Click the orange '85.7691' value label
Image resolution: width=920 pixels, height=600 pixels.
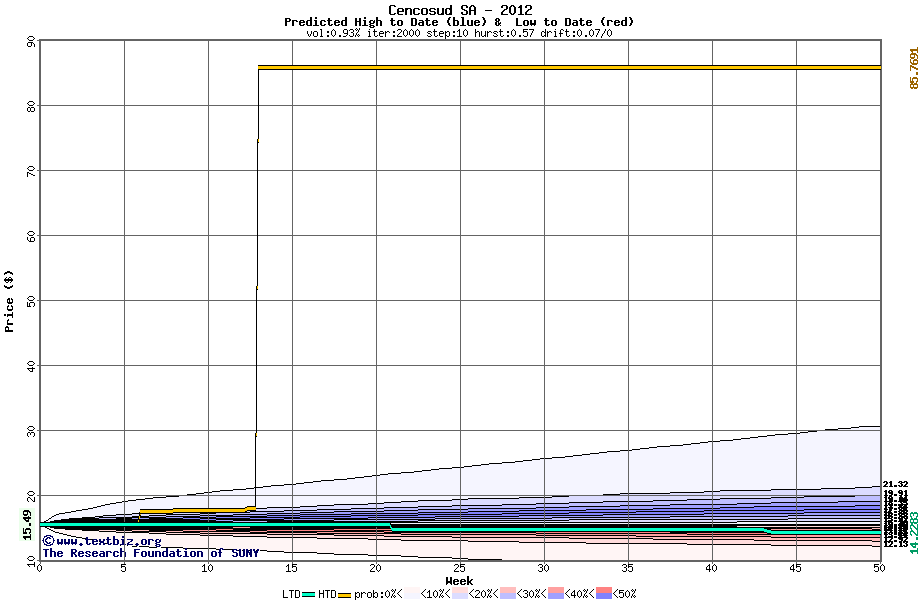(x=914, y=68)
